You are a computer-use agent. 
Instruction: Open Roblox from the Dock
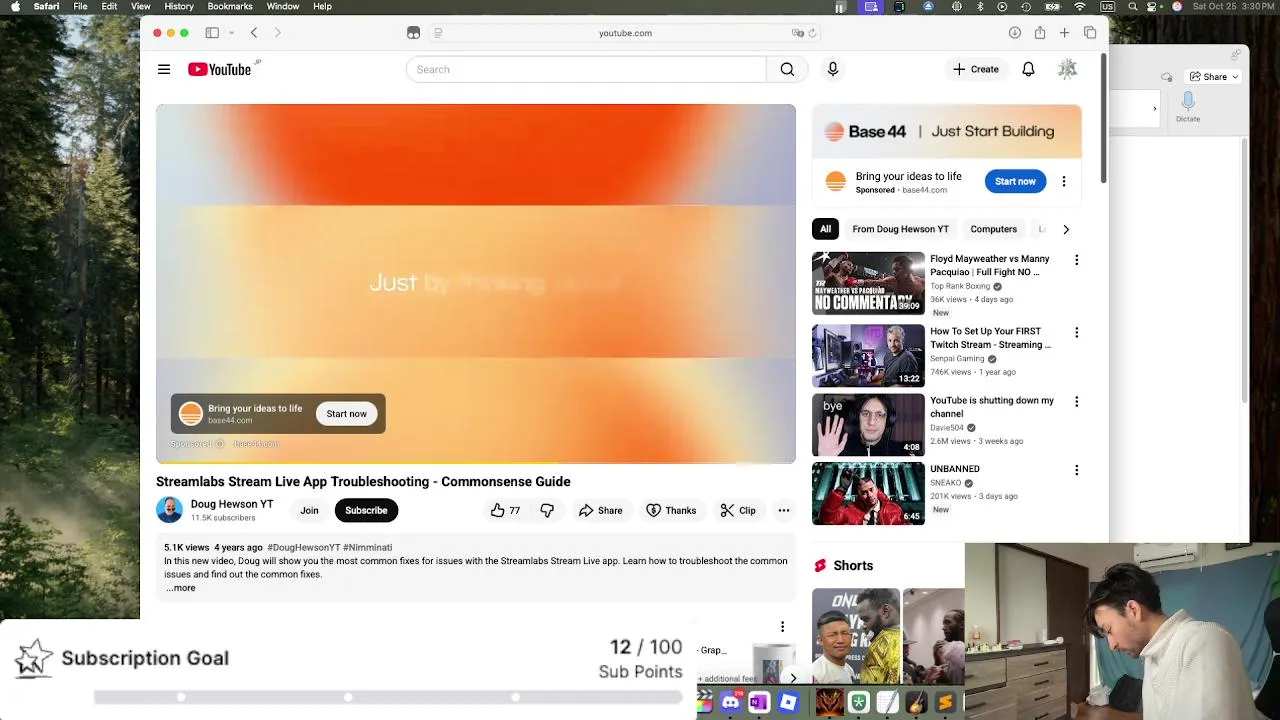pyautogui.click(x=788, y=703)
